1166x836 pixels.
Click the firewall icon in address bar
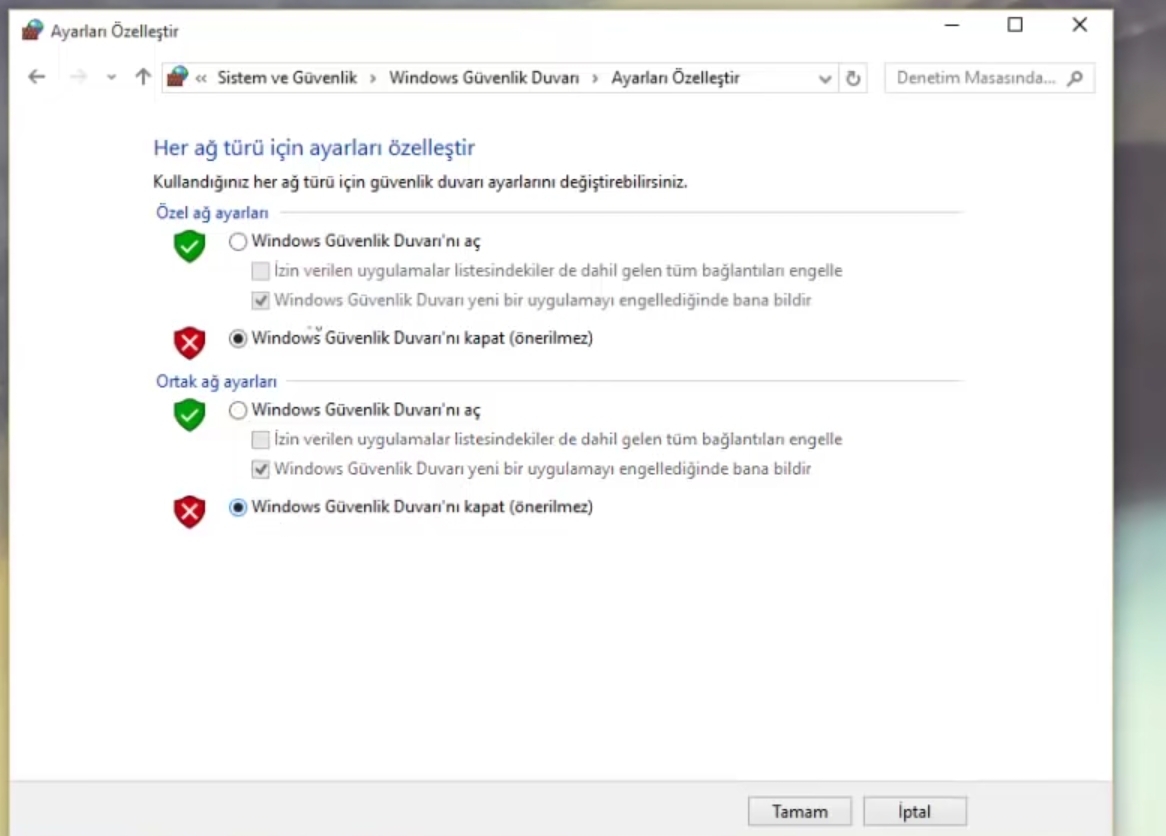point(178,77)
